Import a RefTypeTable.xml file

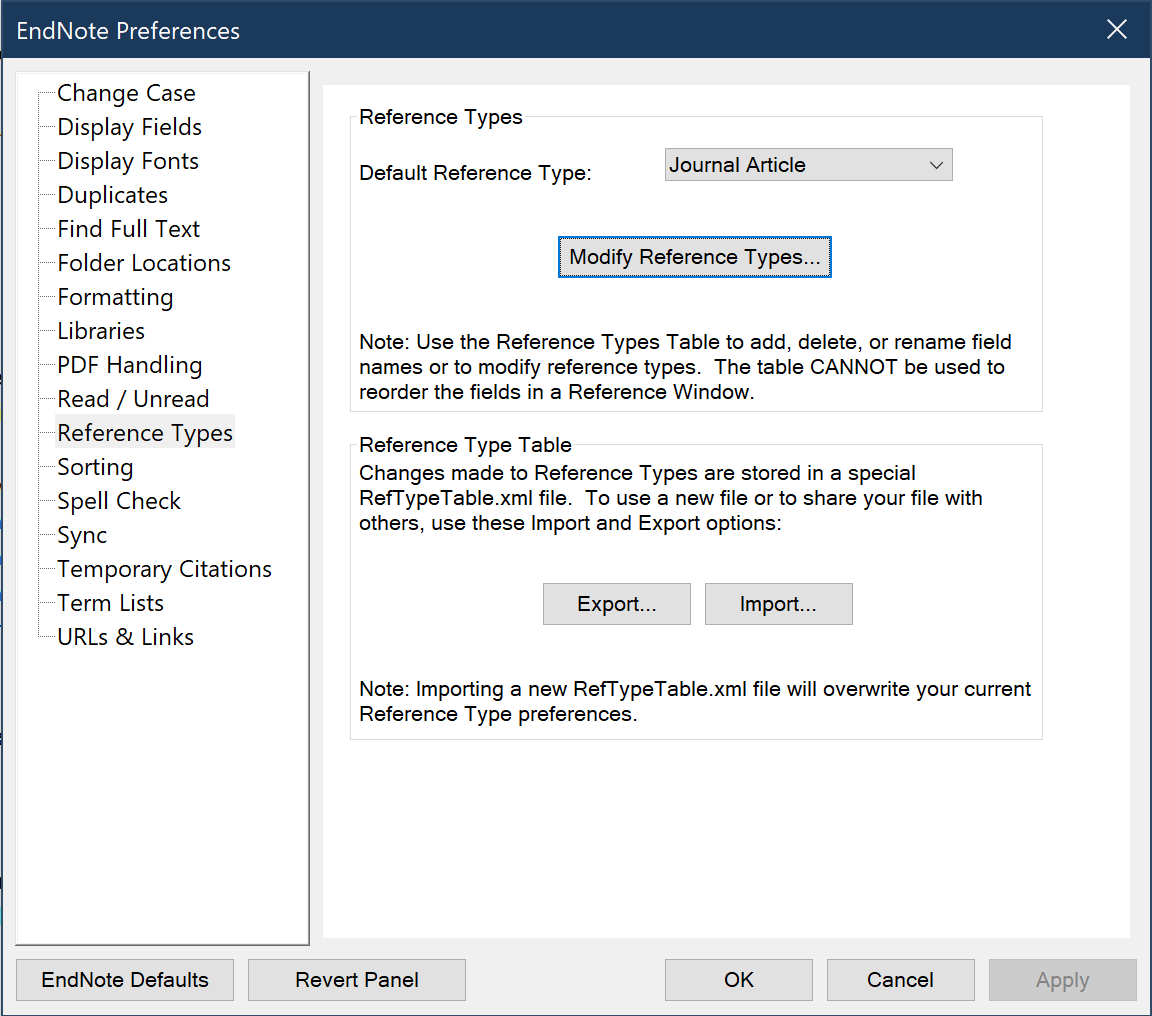pos(778,604)
